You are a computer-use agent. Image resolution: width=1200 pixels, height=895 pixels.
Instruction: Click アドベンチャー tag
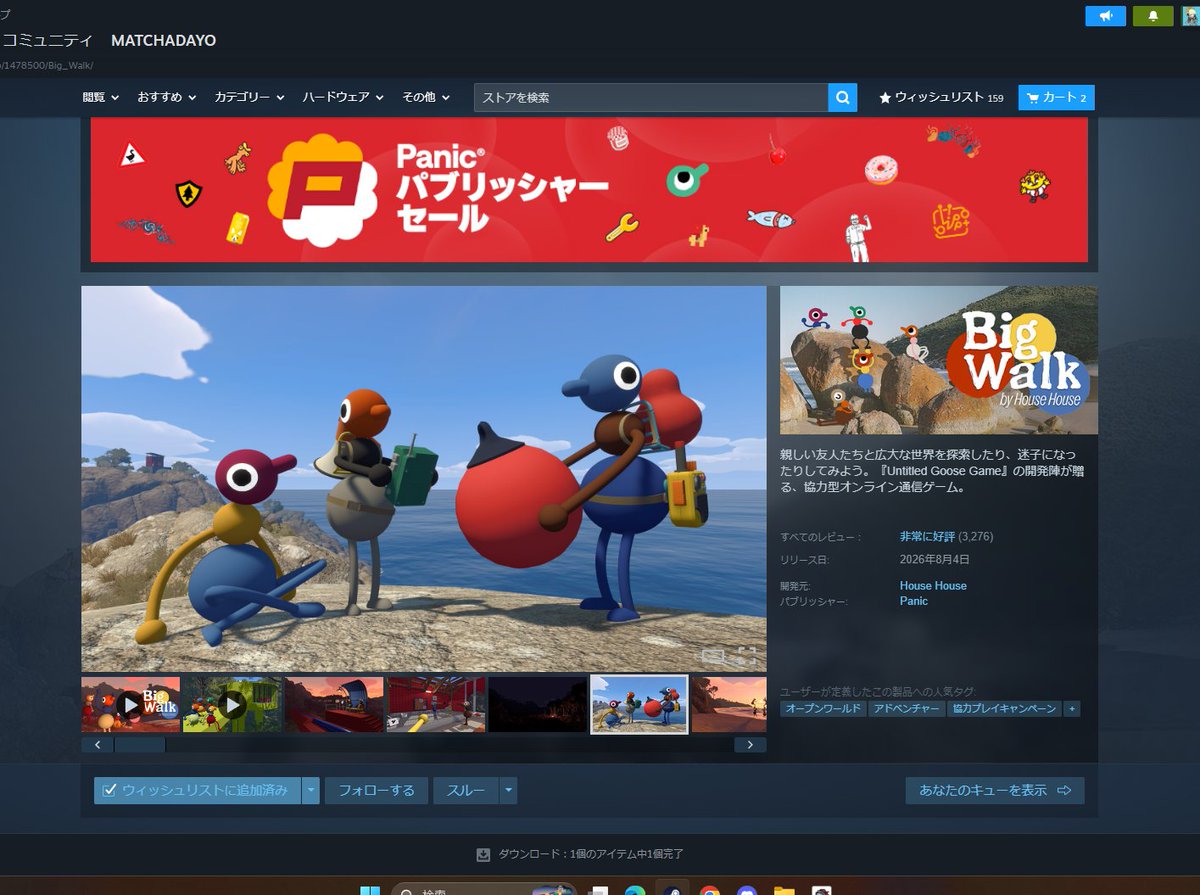[906, 708]
